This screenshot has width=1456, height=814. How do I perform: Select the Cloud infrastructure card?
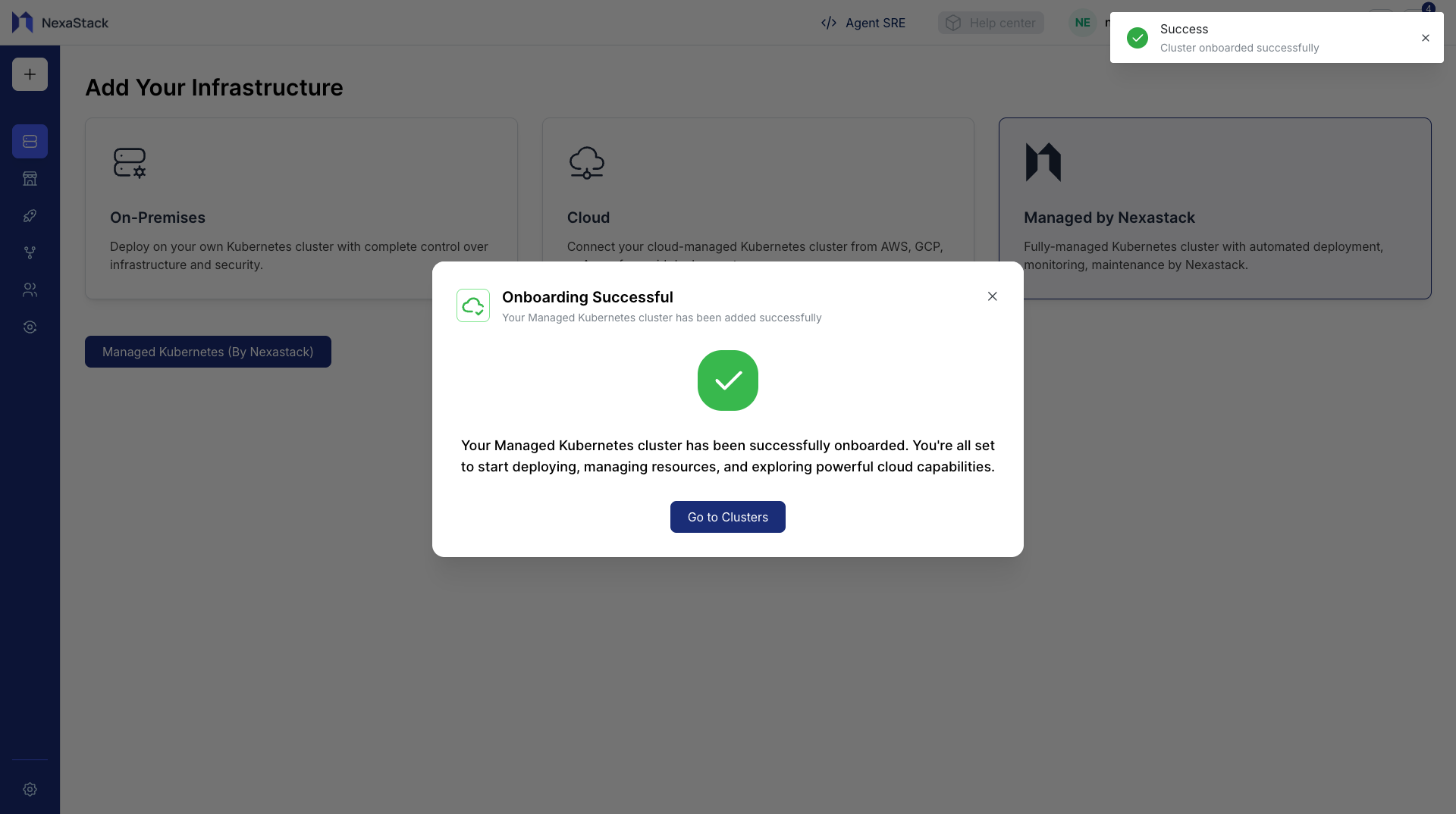pyautogui.click(x=758, y=189)
